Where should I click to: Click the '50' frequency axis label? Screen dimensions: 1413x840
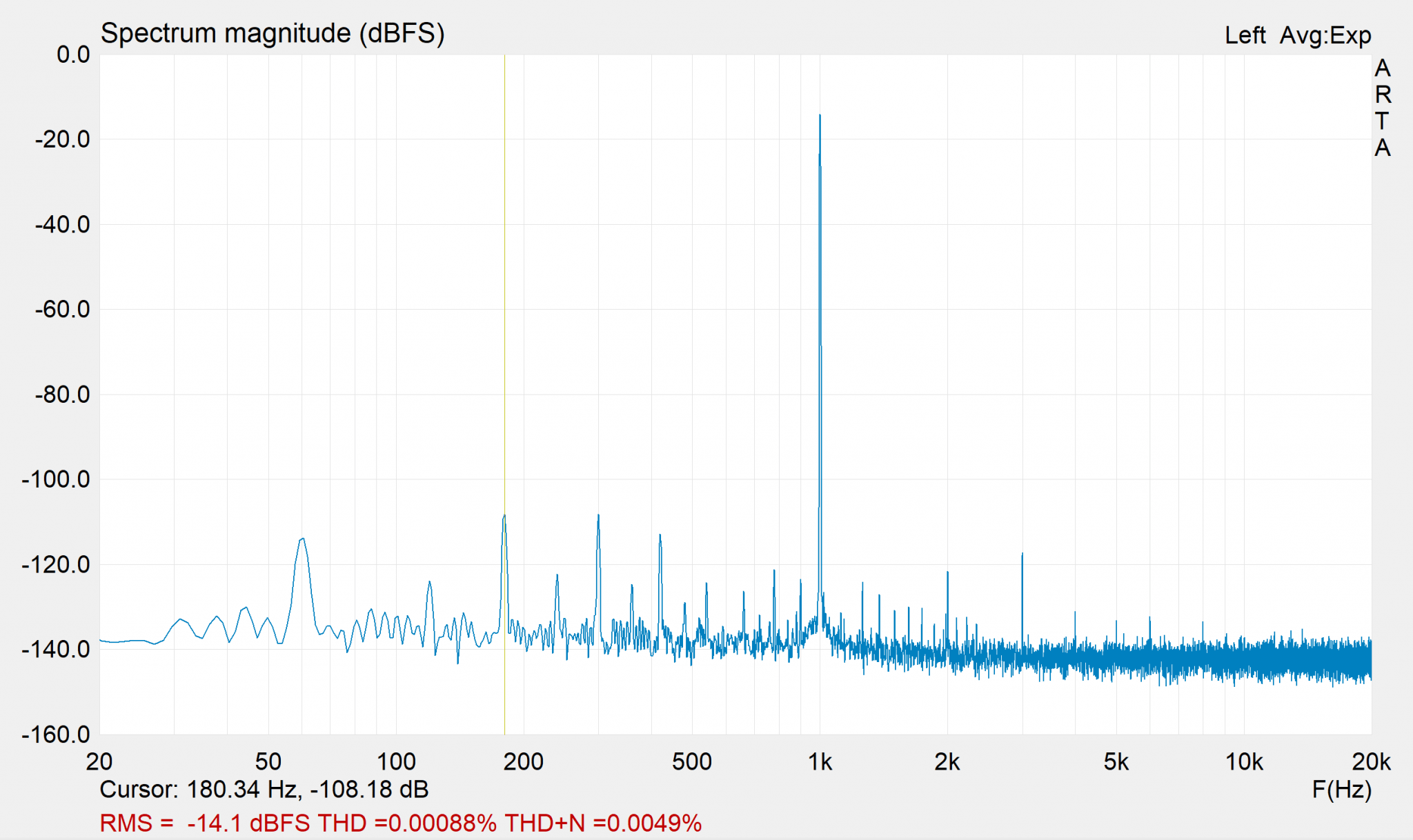[268, 762]
